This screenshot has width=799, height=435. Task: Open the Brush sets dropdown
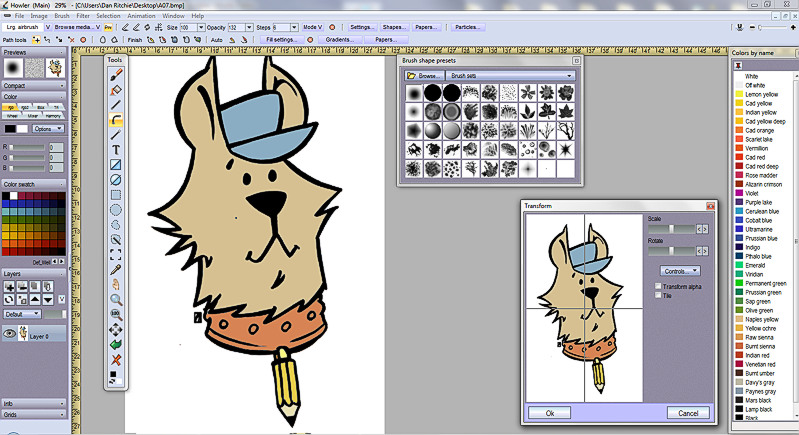pos(511,75)
